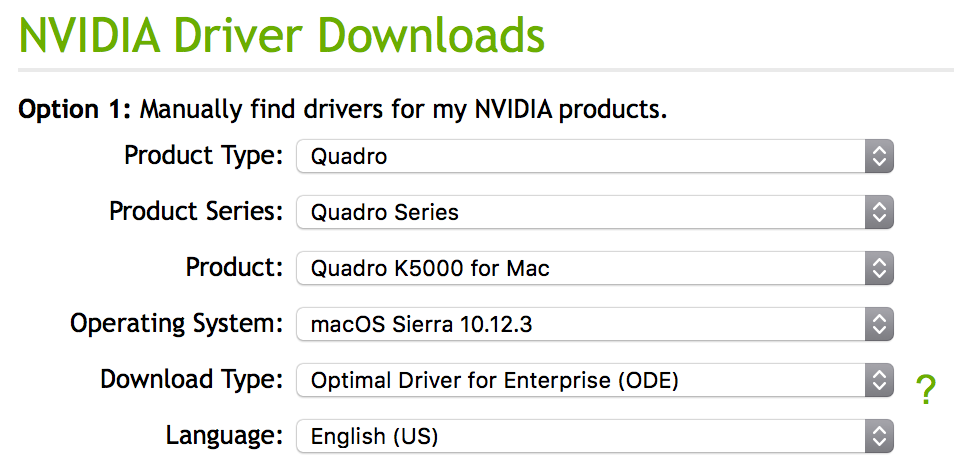This screenshot has width=954, height=472.
Task: Click the green question mark help icon
Action: point(926,389)
